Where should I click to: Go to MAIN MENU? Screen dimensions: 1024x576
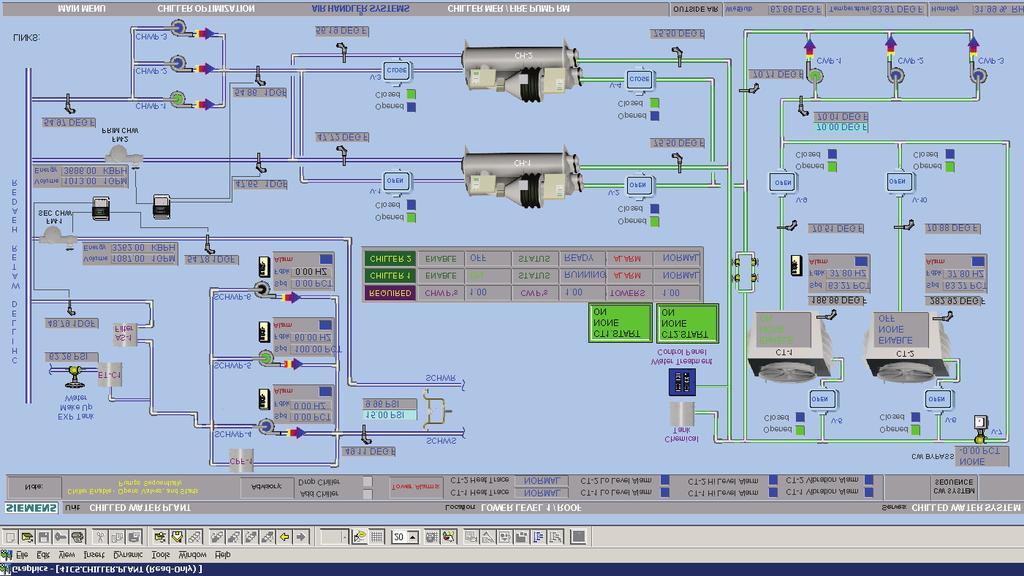[x=82, y=8]
